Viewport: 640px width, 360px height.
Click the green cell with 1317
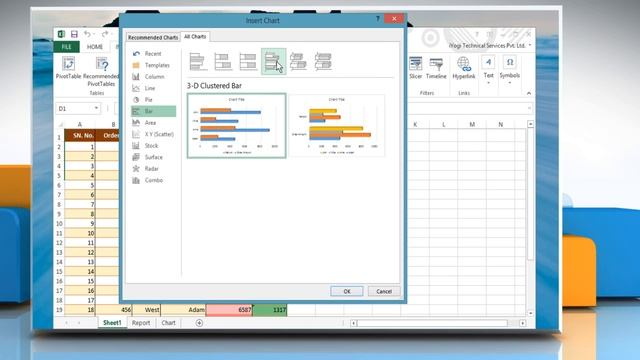(270, 310)
